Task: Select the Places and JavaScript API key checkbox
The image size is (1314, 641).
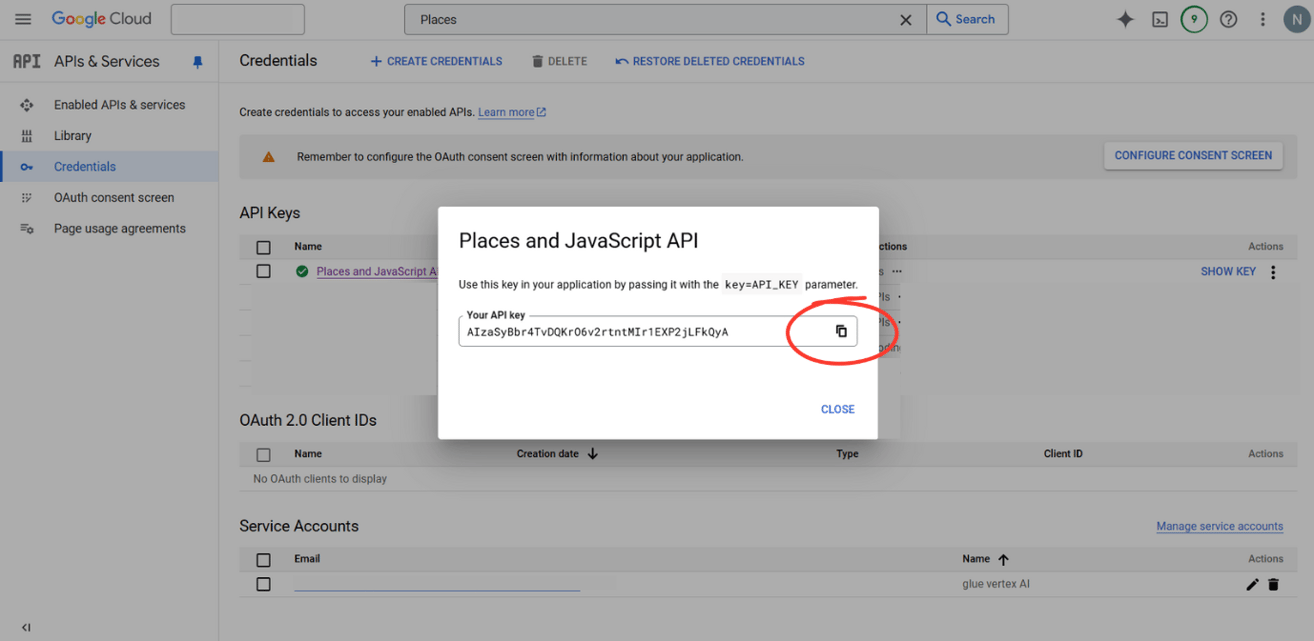Action: click(263, 271)
